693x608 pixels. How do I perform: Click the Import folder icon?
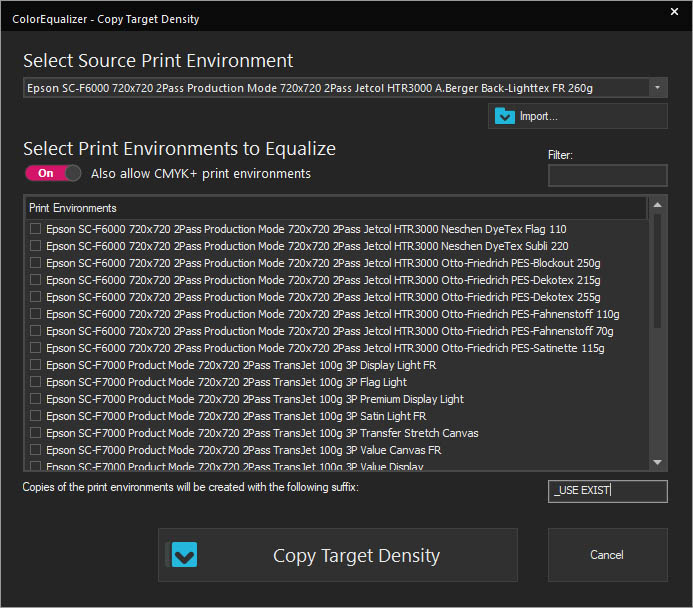coord(505,116)
